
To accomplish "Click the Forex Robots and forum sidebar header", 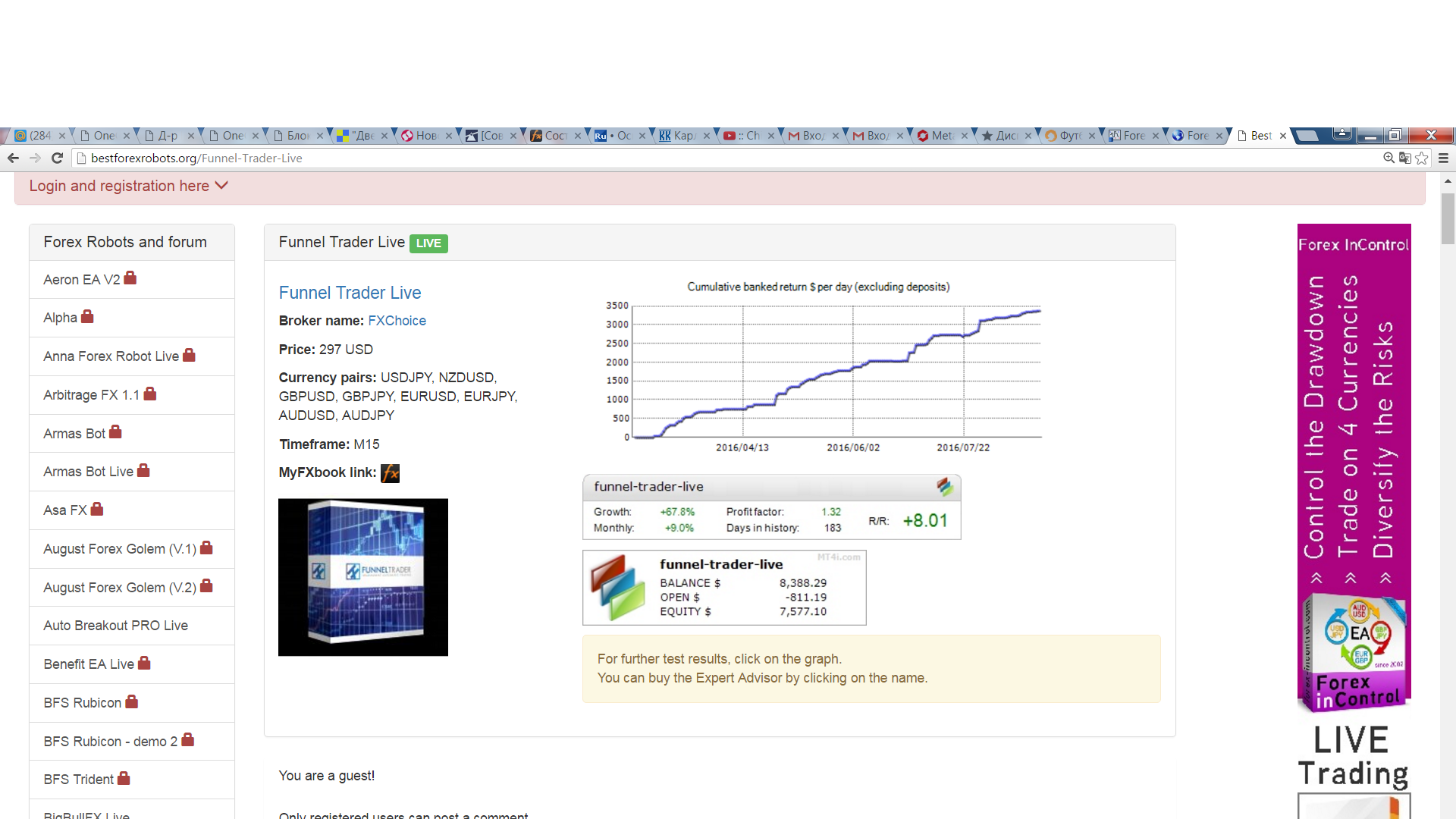I will (132, 242).
